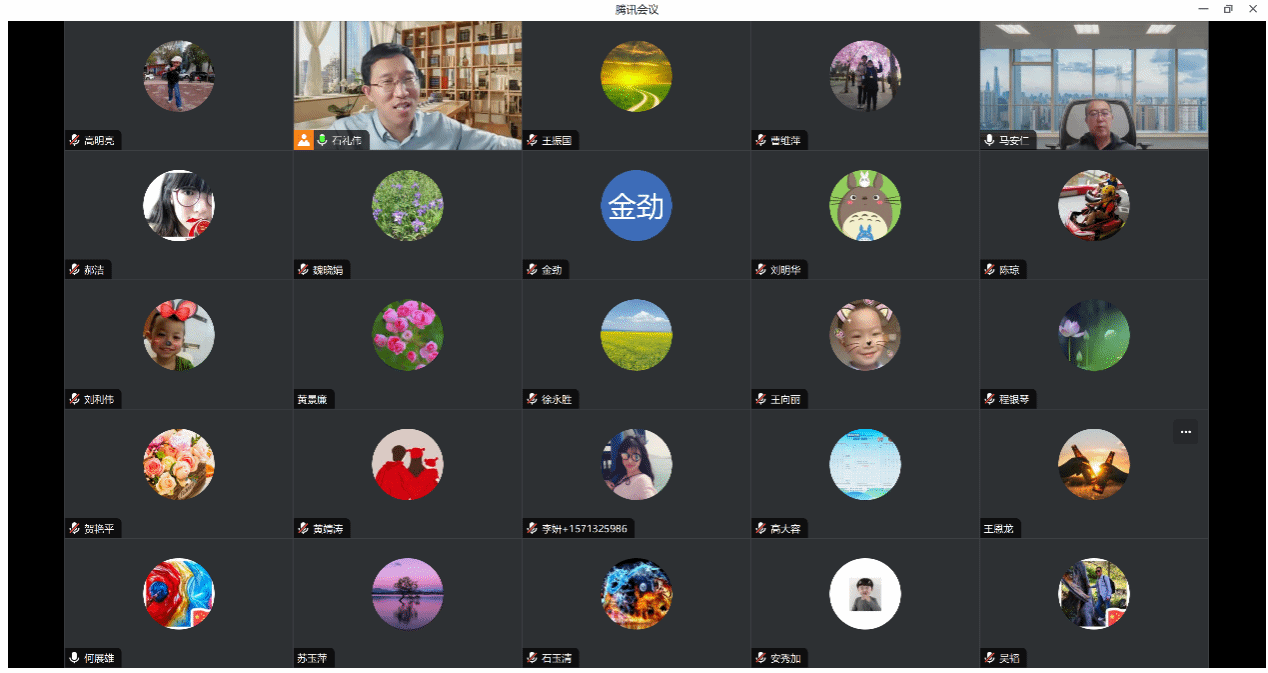Open the more options button on 王恩龙's tile
Screen dimensions: 1268x673
coord(1185,432)
